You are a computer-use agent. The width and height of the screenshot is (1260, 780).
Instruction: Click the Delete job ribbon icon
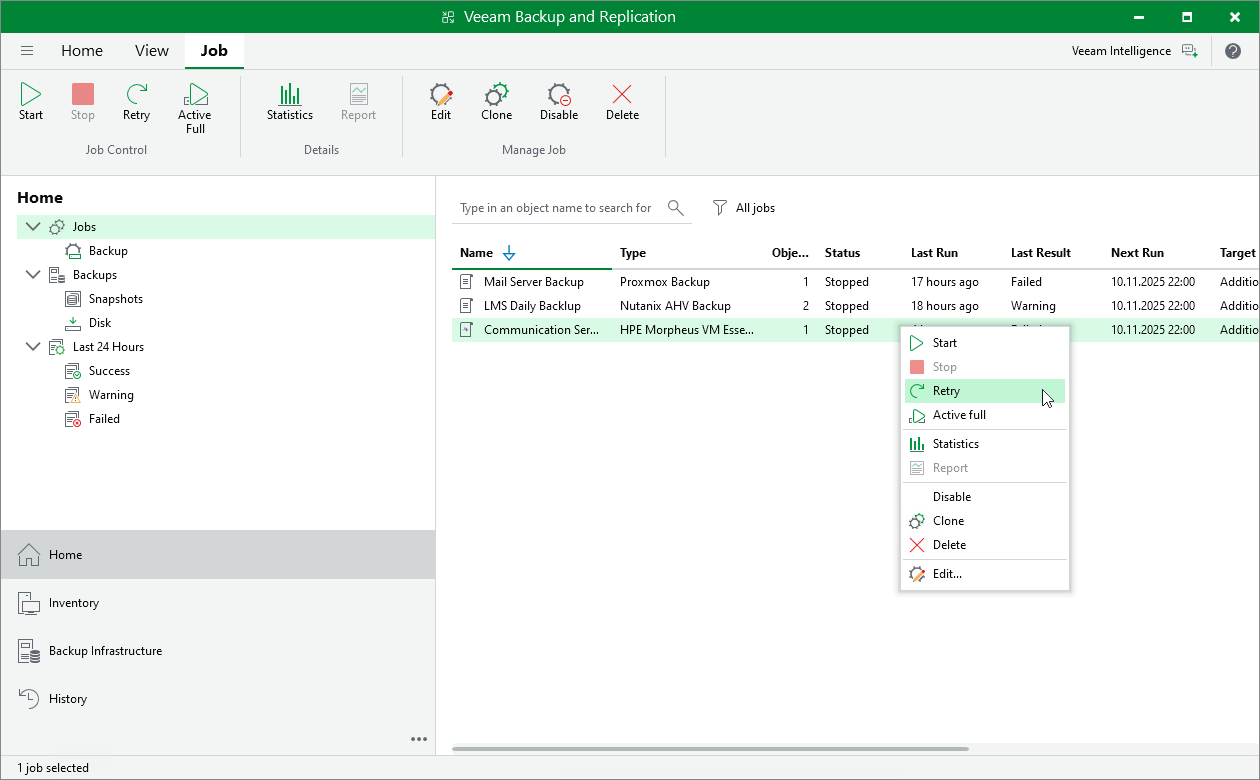click(x=622, y=102)
